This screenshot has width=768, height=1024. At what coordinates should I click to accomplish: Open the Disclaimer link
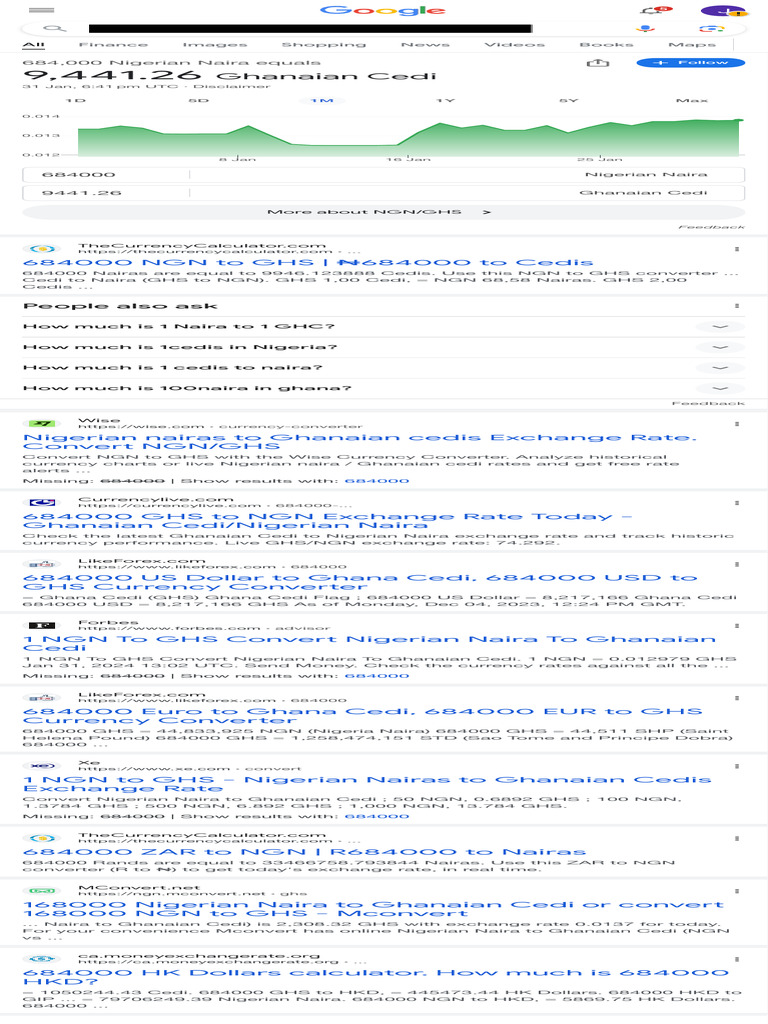pyautogui.click(x=232, y=86)
